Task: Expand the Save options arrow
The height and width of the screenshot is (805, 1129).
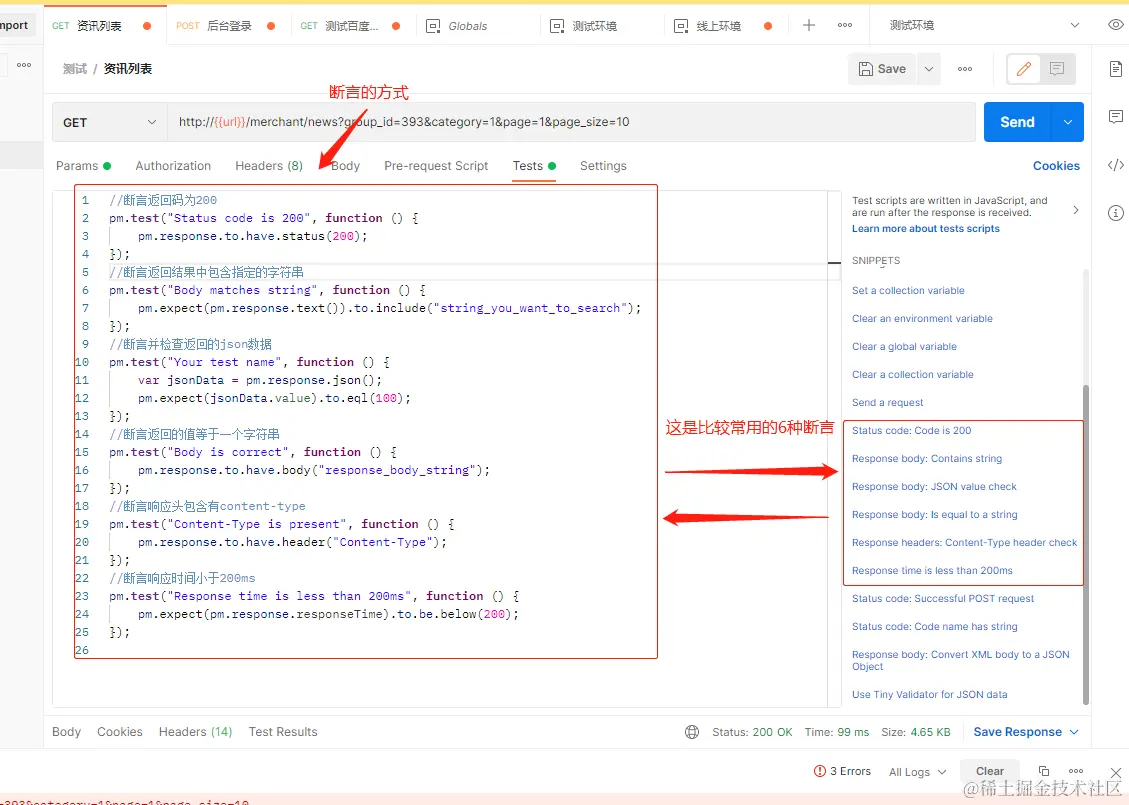Action: coord(929,69)
